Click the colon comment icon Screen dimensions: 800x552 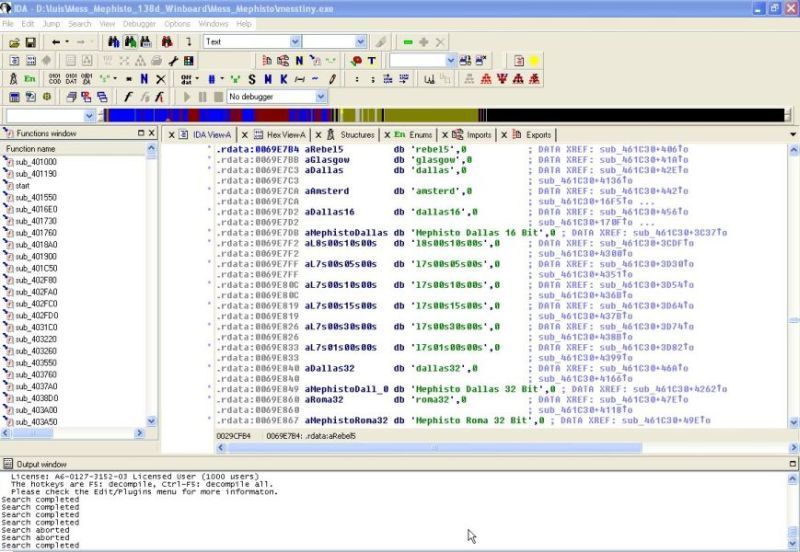click(x=357, y=79)
